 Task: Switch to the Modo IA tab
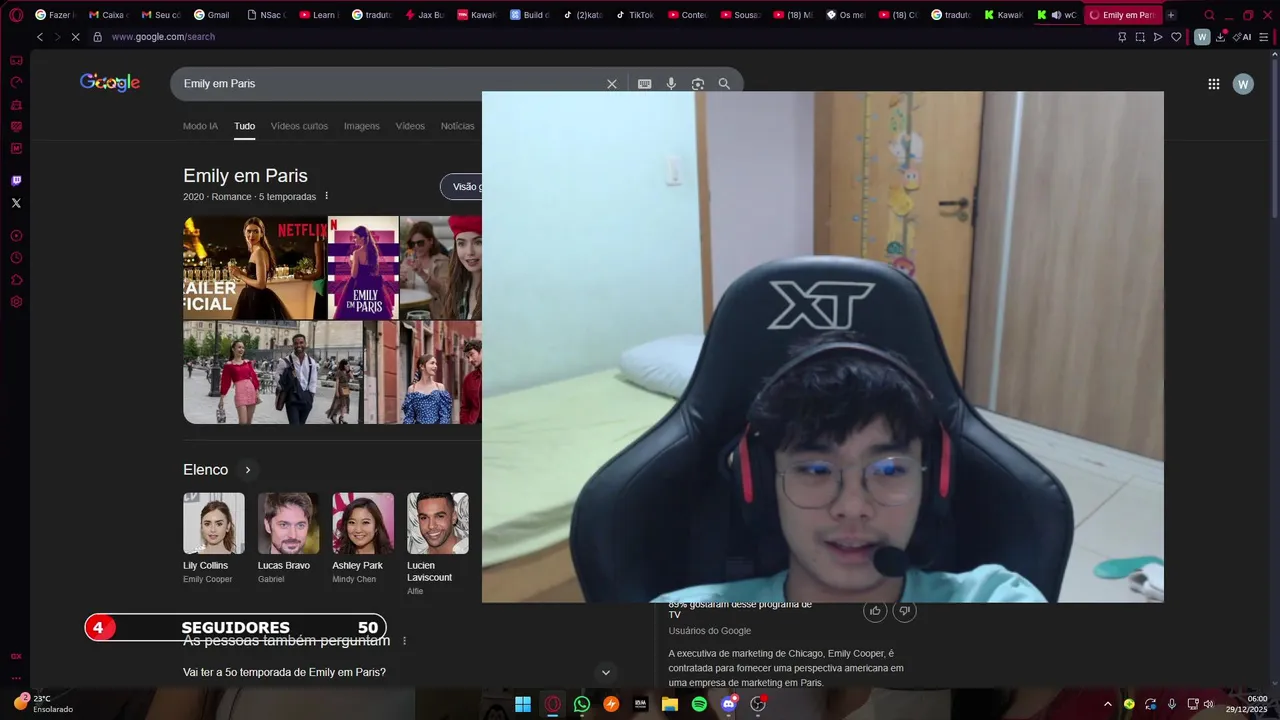tap(200, 126)
